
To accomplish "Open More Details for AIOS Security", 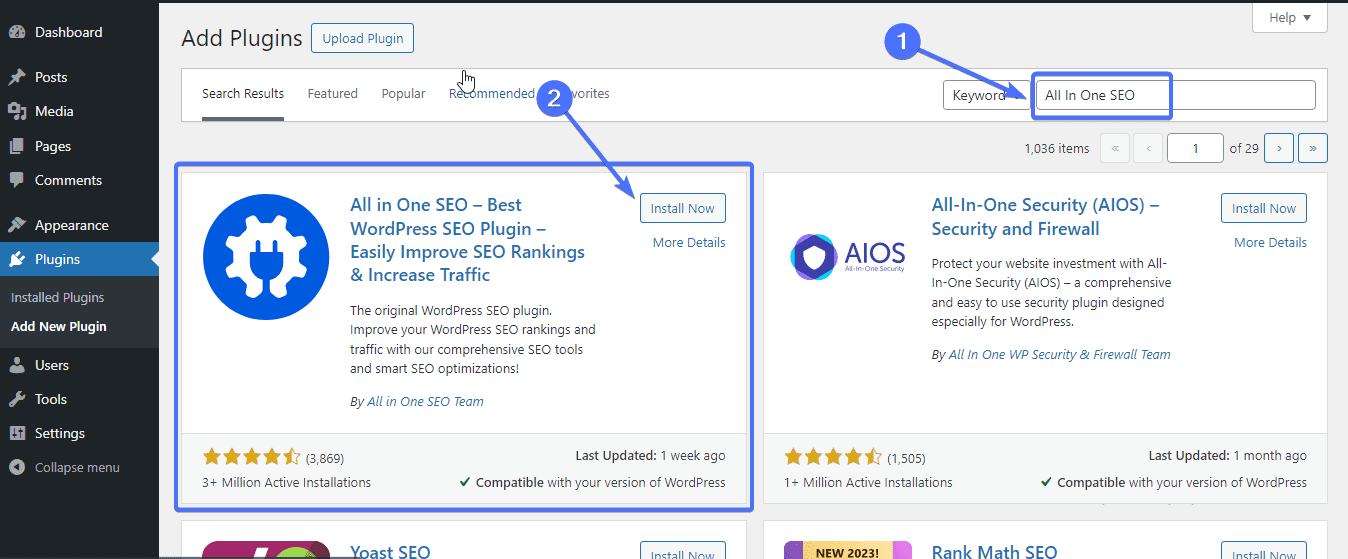I will (x=1270, y=242).
